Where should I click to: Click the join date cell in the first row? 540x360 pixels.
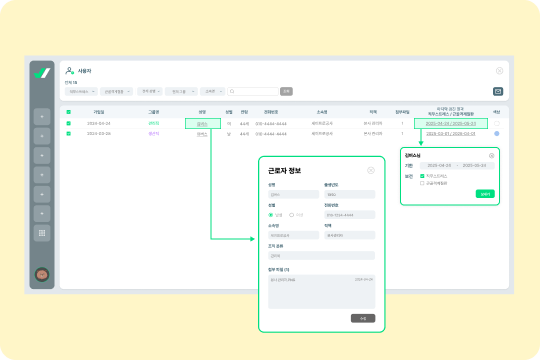pyautogui.click(x=98, y=123)
